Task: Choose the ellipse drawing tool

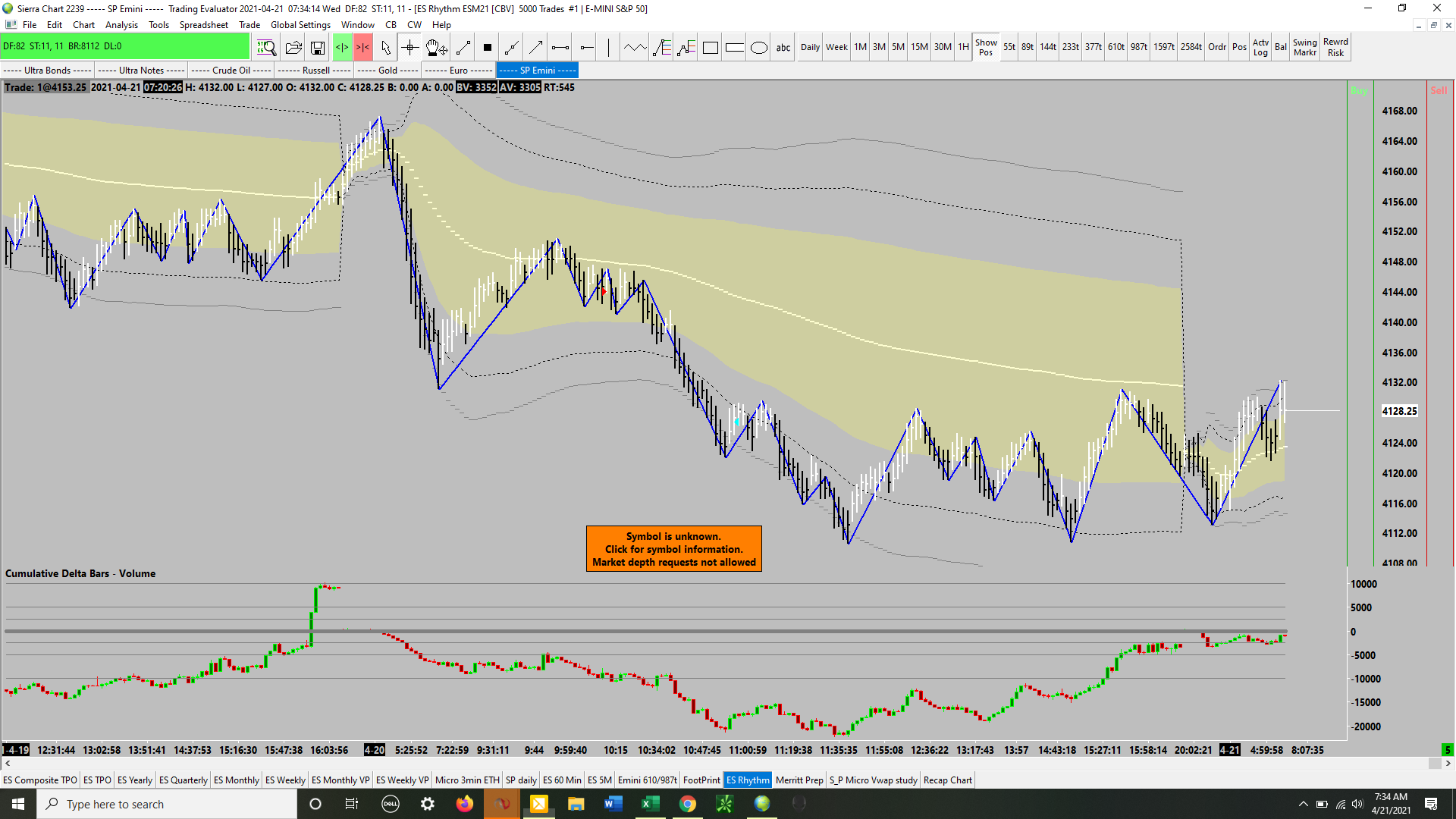Action: [758, 48]
